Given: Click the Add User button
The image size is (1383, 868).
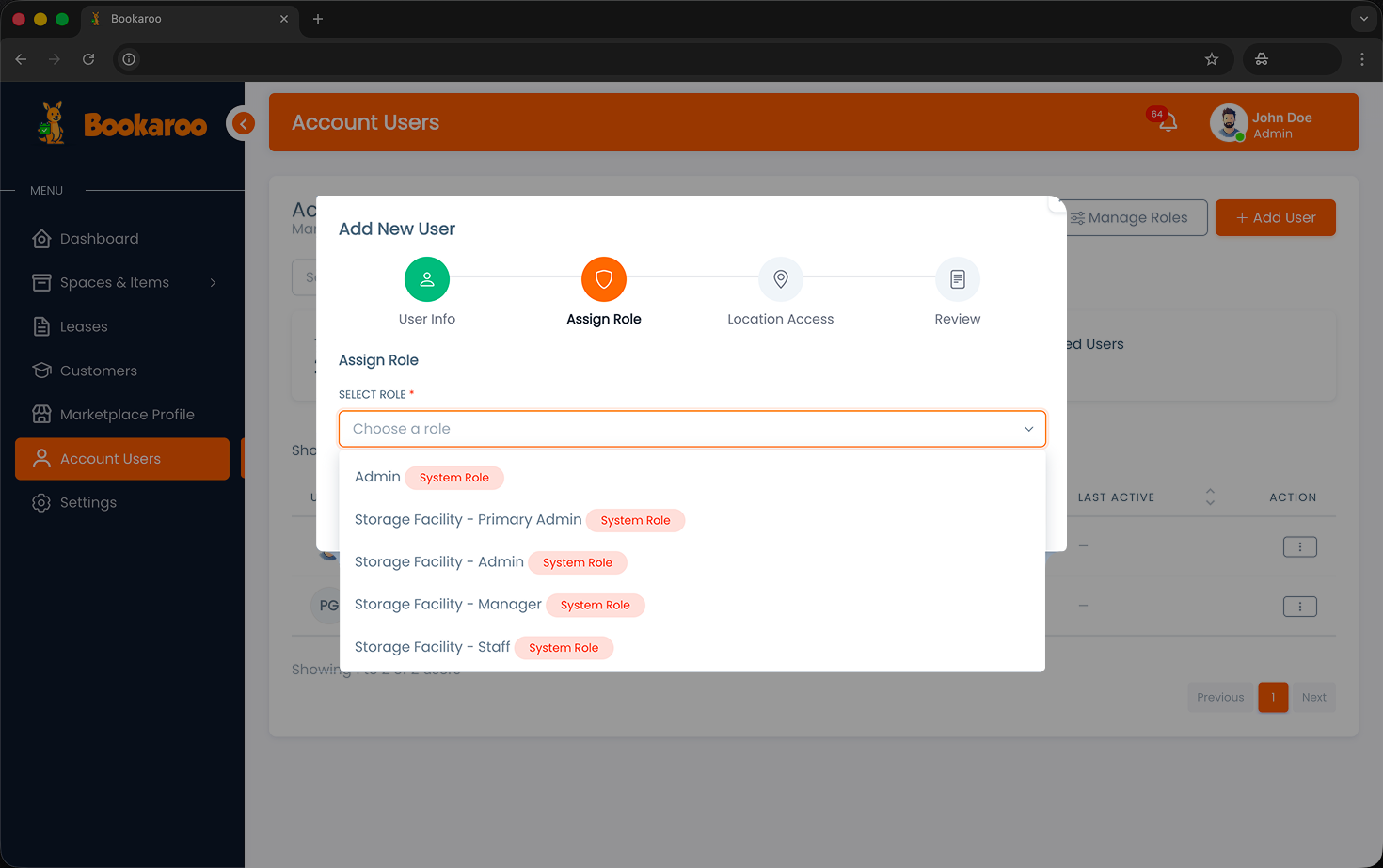Looking at the screenshot, I should pyautogui.click(x=1275, y=217).
